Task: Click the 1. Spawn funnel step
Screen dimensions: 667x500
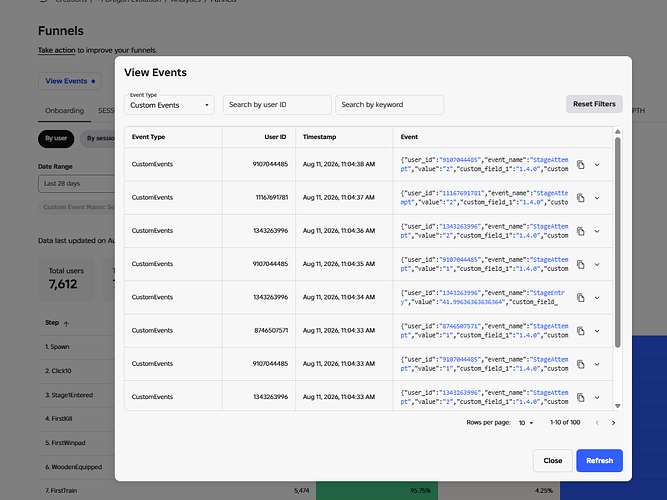Action: point(57,347)
